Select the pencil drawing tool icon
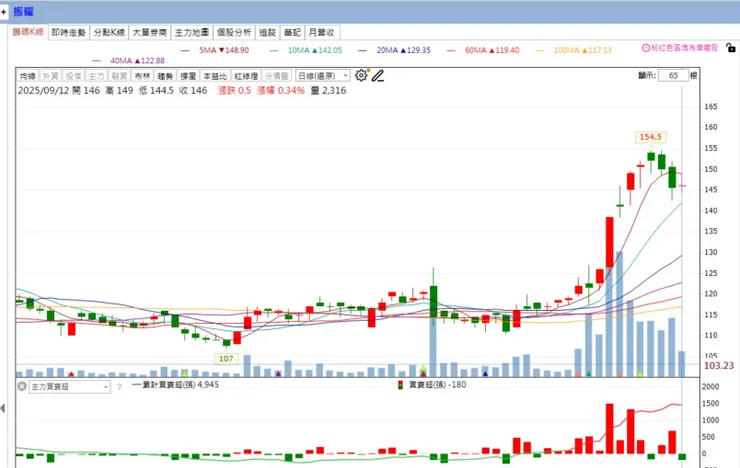 [x=378, y=75]
